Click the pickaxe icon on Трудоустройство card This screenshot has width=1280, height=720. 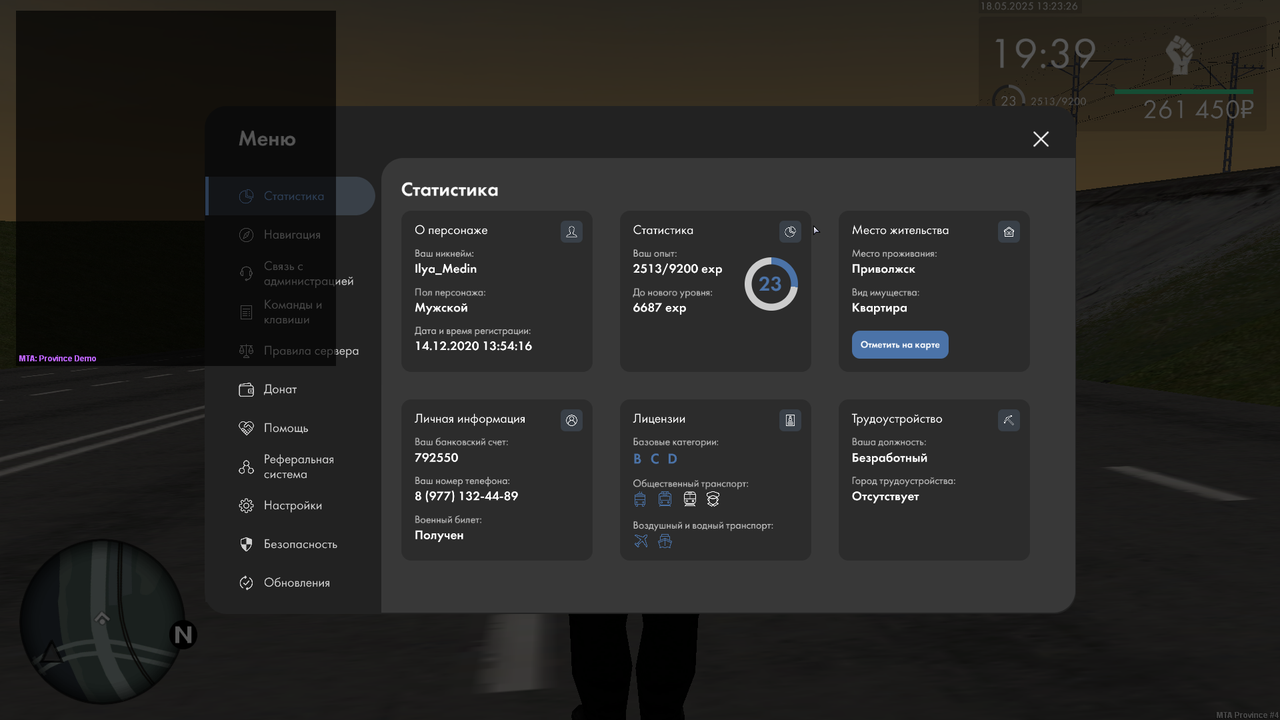(x=1008, y=420)
